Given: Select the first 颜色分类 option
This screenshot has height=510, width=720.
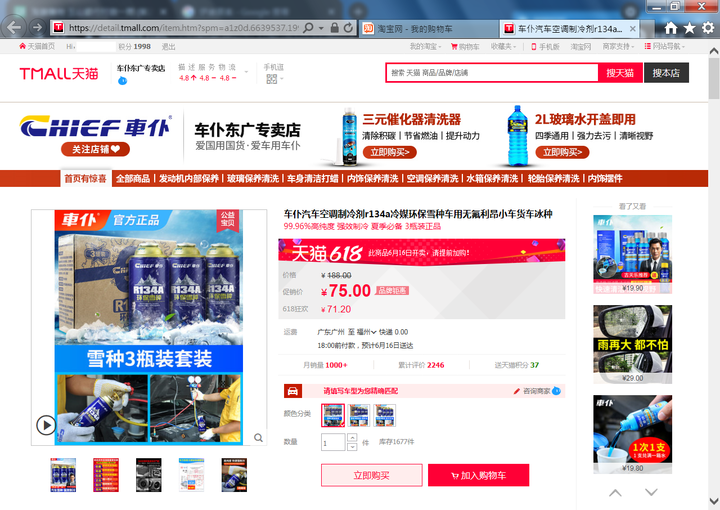Looking at the screenshot, I should click(x=333, y=415).
